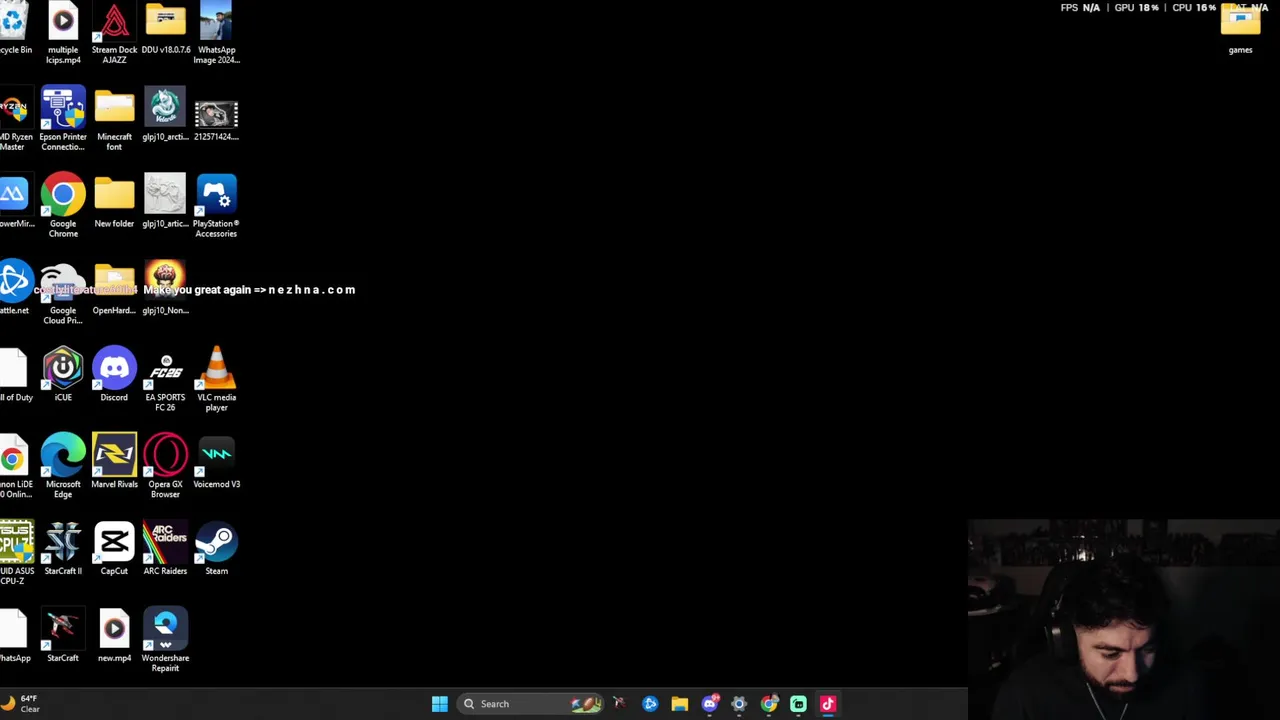The image size is (1280, 720).
Task: Open the games folder on desktop
Action: point(1240,30)
